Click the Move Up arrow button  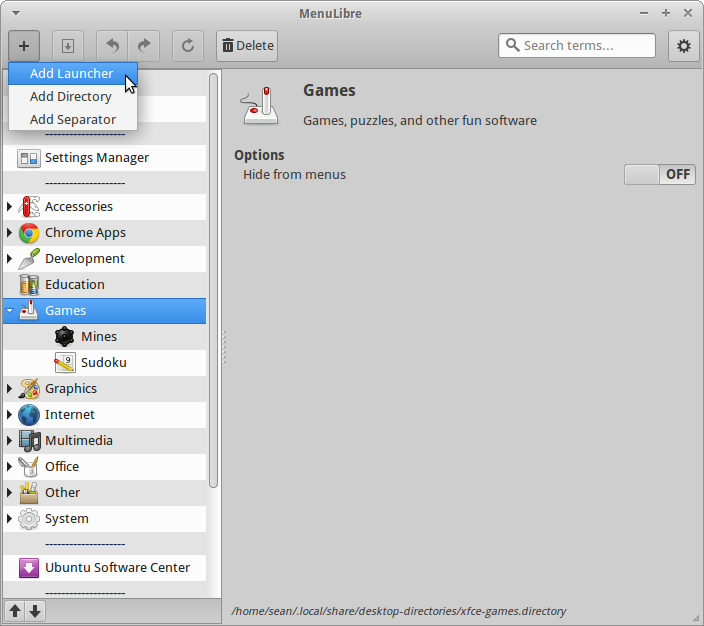(15, 611)
